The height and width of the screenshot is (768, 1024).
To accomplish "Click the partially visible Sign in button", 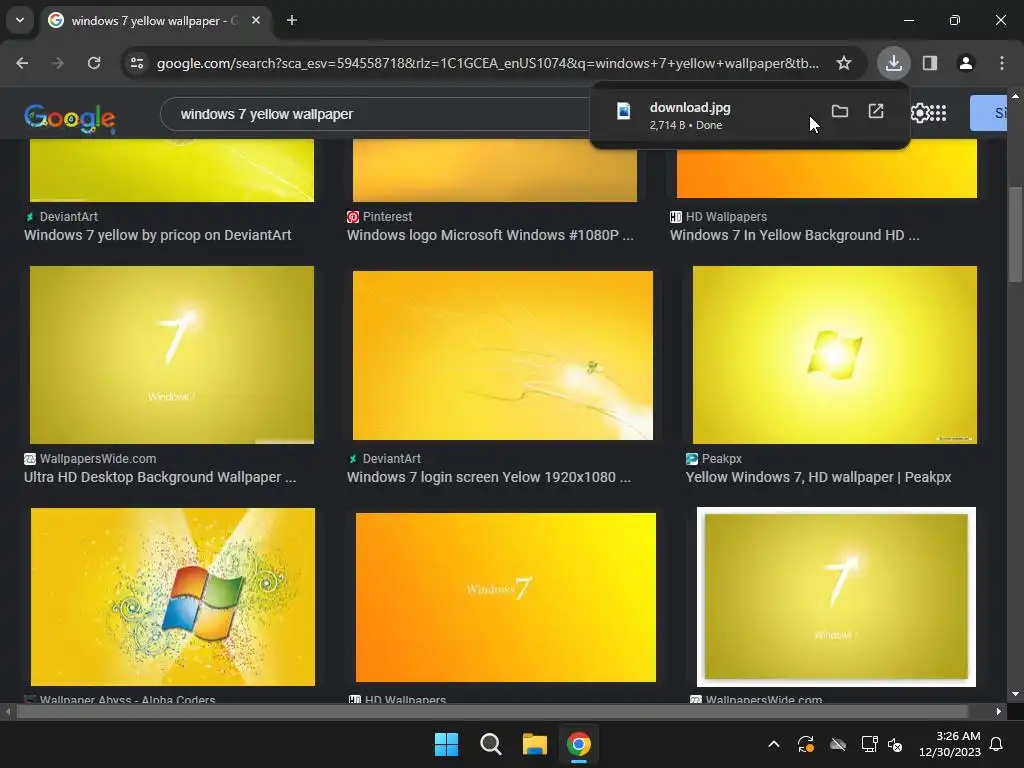I will (988, 113).
